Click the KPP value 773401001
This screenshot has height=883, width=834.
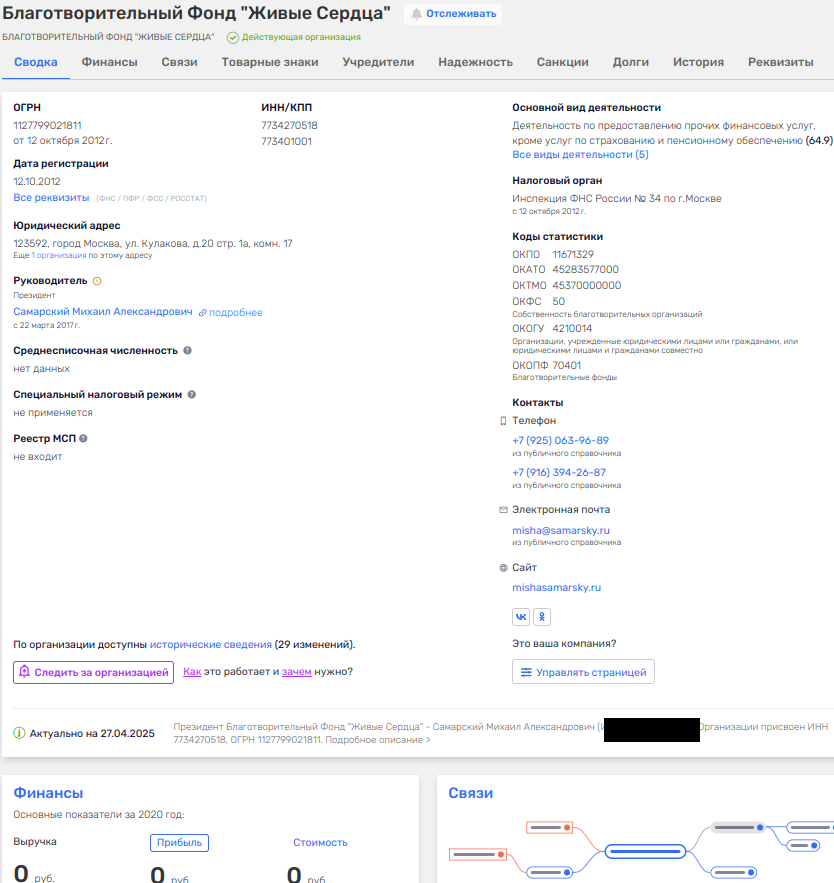[x=286, y=141]
